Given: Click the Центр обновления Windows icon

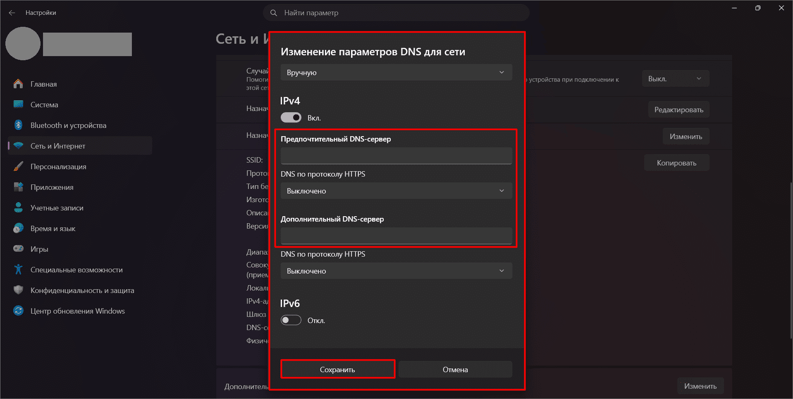Looking at the screenshot, I should 18,311.
